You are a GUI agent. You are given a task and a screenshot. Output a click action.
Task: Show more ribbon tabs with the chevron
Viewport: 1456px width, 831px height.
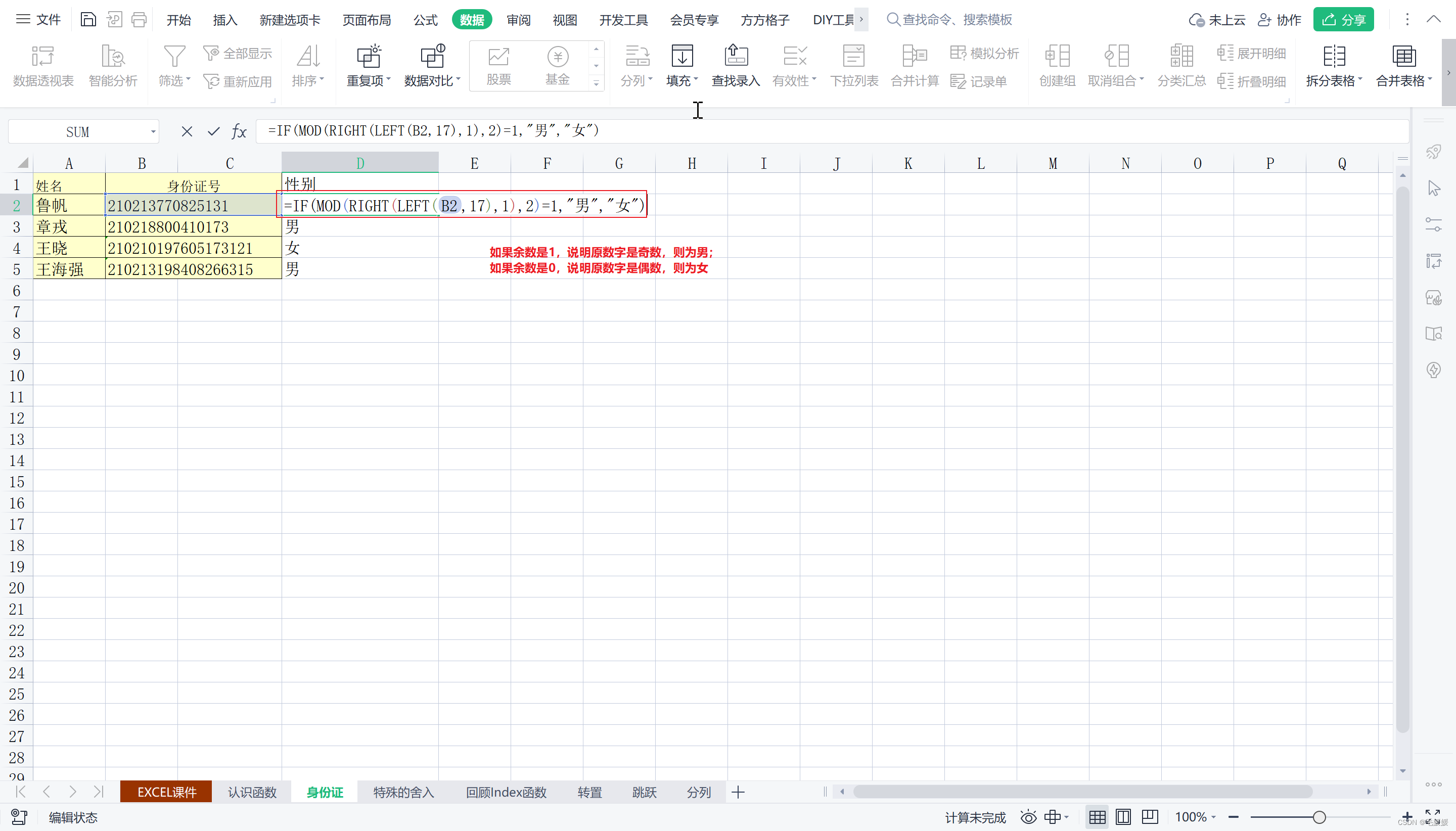coord(861,19)
